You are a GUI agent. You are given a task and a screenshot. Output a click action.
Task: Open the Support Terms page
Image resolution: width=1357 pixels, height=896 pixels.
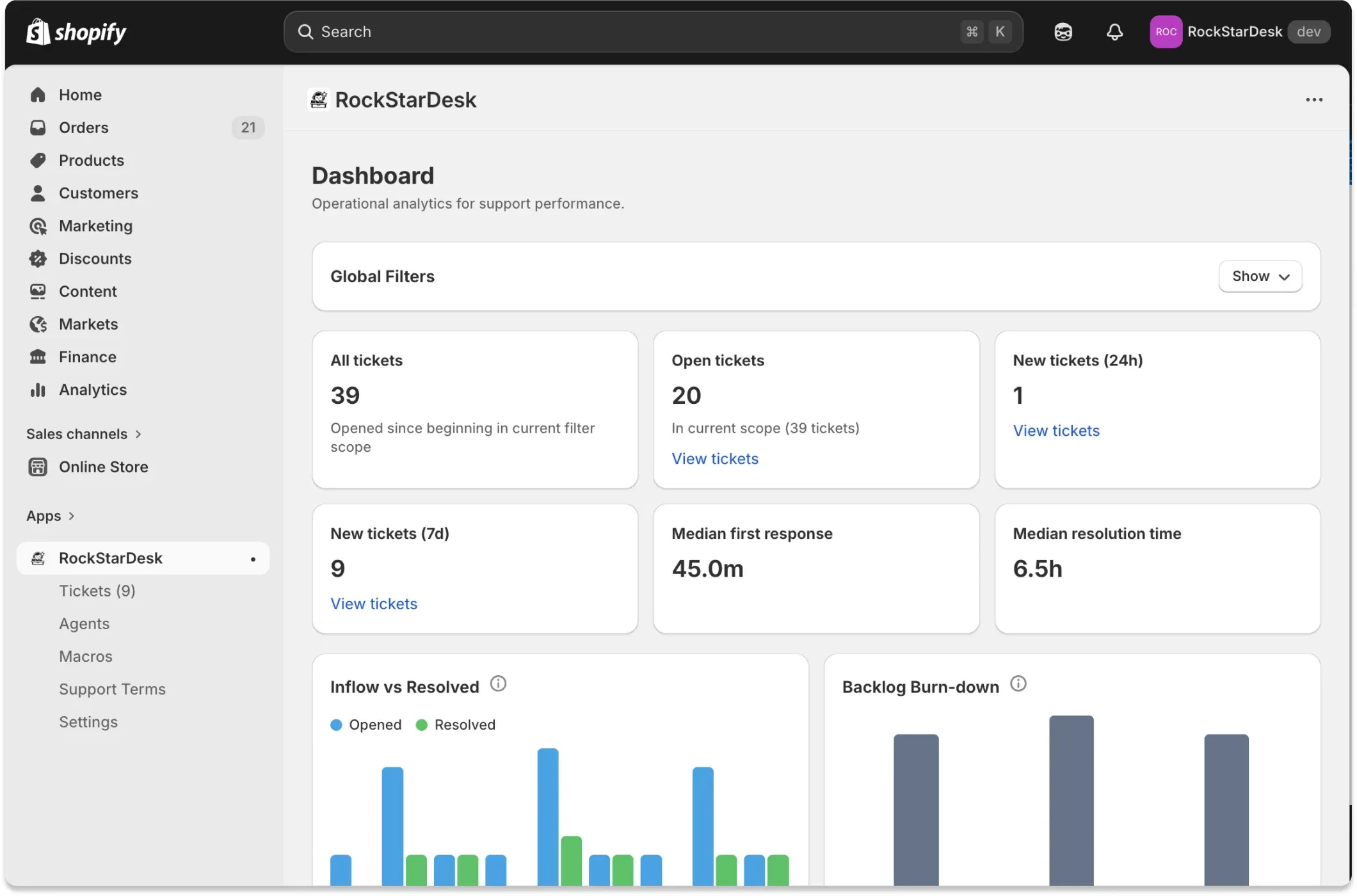[112, 689]
